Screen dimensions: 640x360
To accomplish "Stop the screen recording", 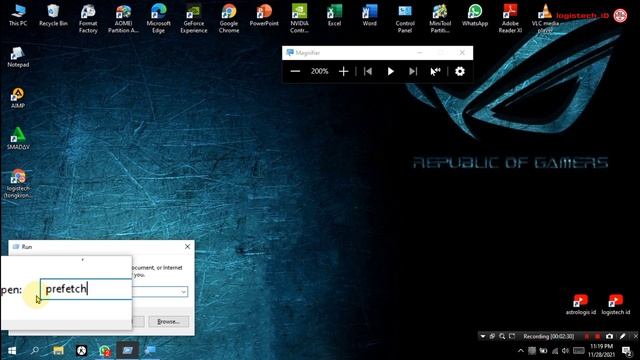I will point(598,336).
